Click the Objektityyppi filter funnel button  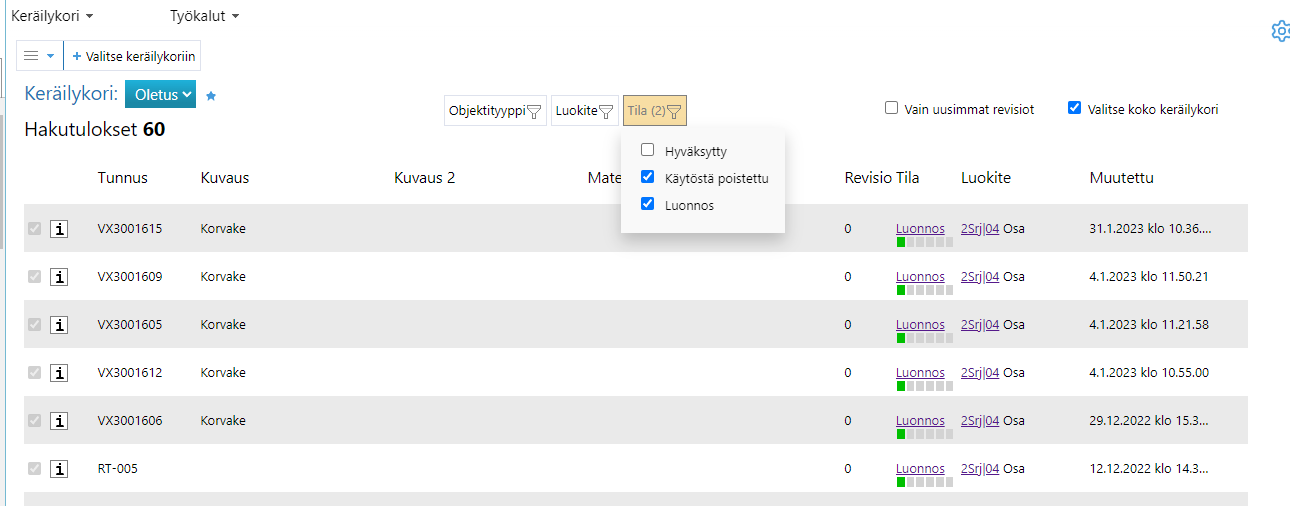pos(495,111)
